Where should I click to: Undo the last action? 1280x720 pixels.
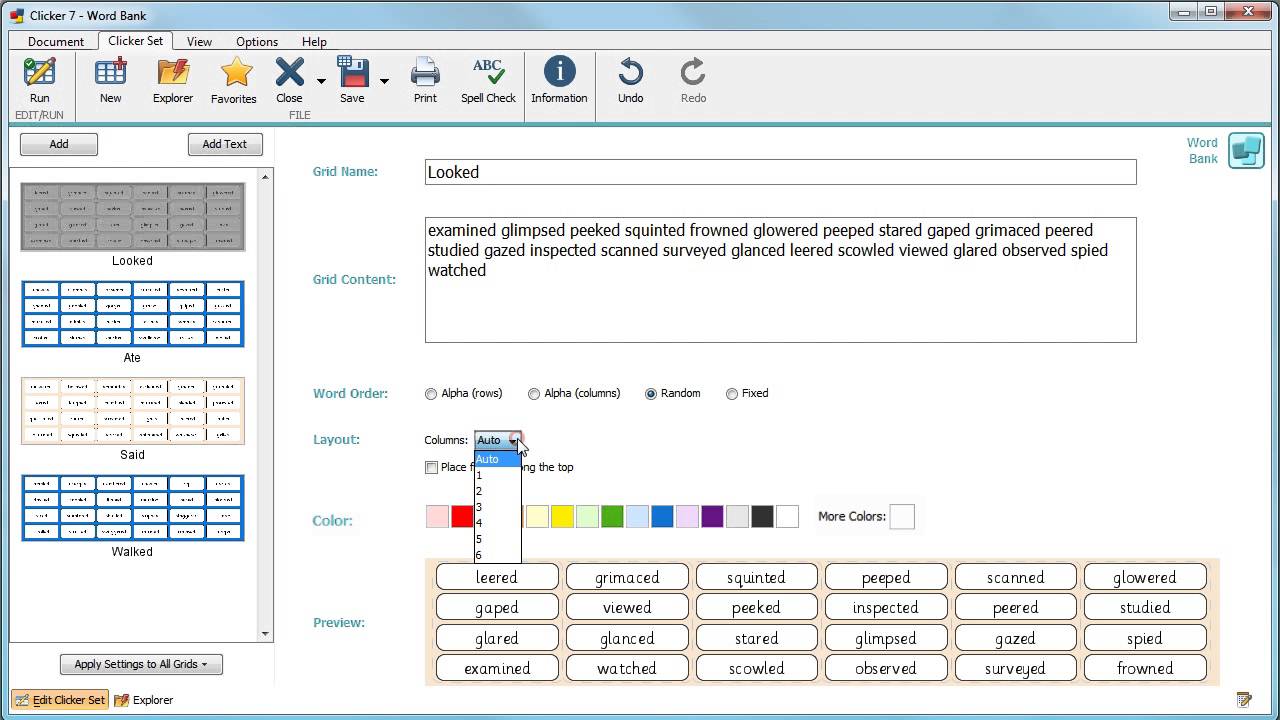click(631, 79)
